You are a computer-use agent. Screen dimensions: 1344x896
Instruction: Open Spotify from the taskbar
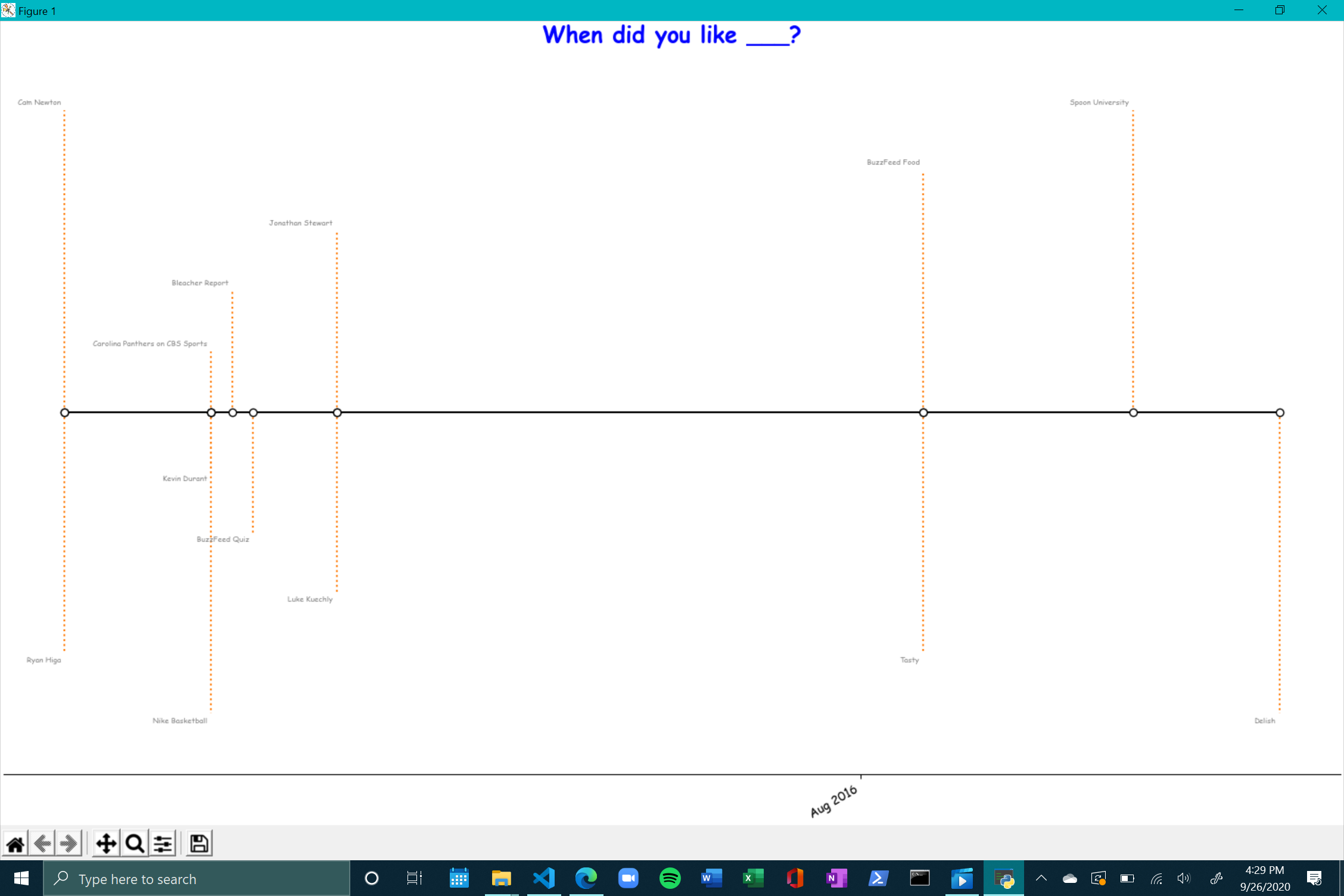670,878
